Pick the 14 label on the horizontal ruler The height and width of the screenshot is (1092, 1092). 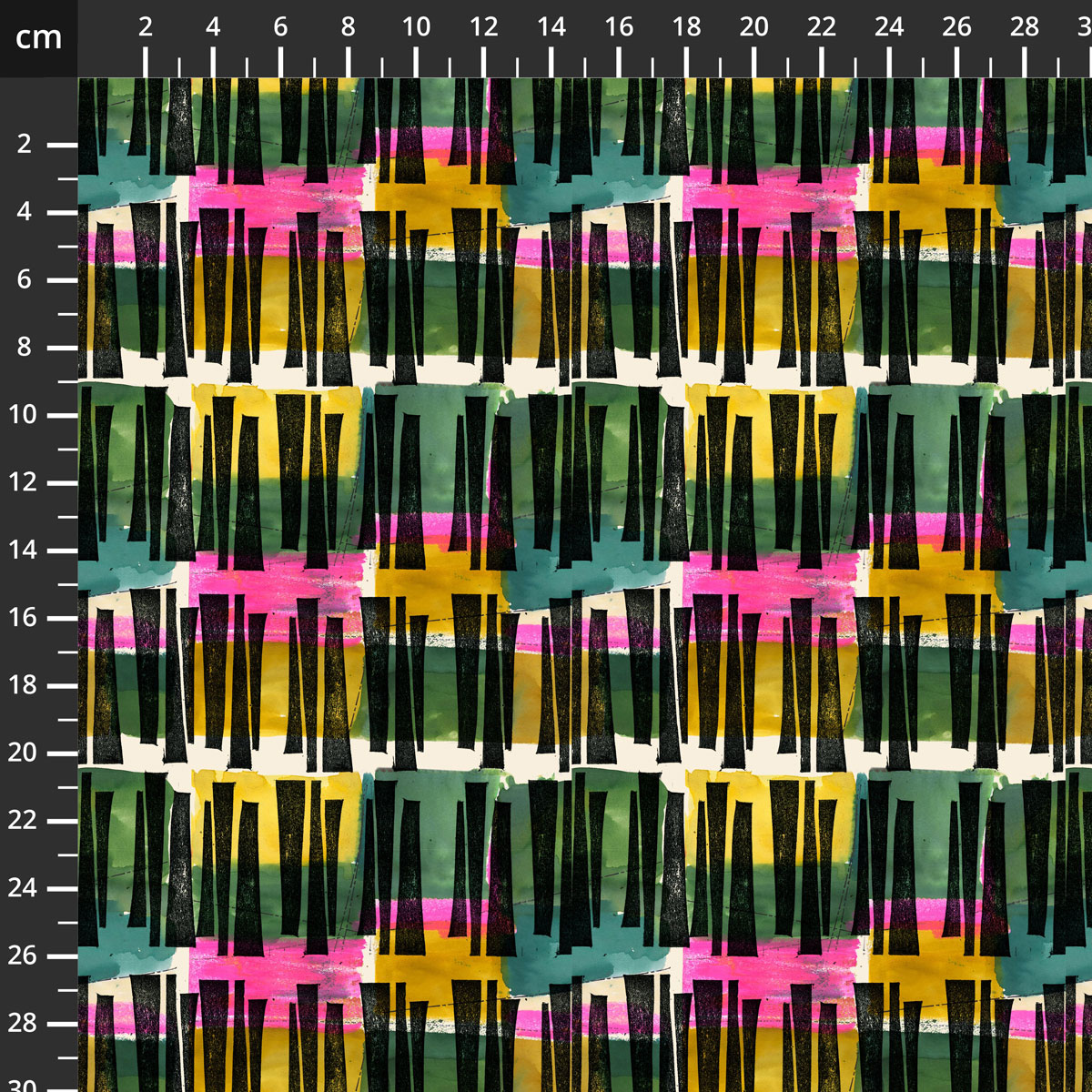(x=551, y=27)
